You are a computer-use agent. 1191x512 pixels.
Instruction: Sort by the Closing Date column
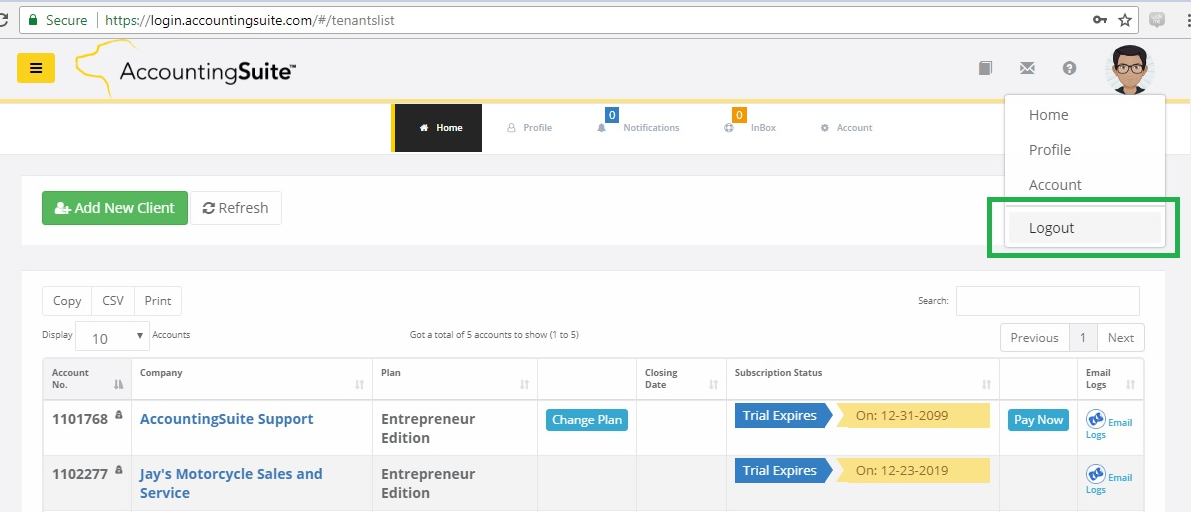pos(681,378)
